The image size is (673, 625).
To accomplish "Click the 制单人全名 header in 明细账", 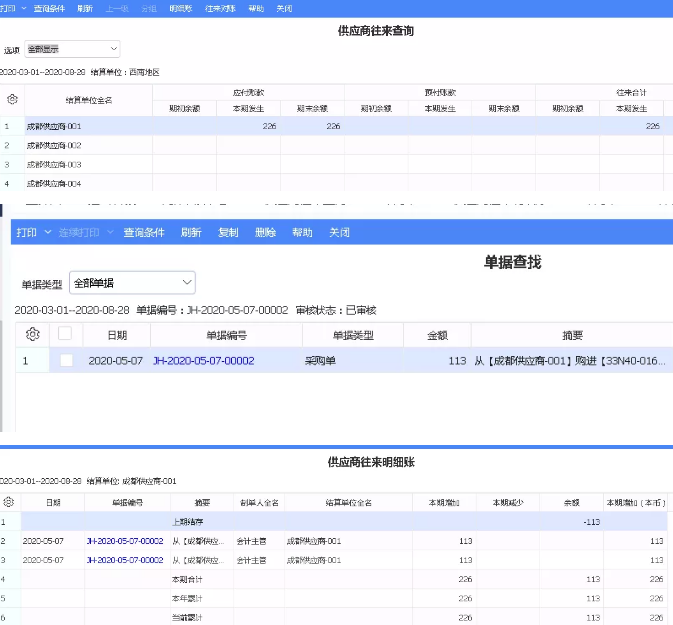I will (x=259, y=502).
